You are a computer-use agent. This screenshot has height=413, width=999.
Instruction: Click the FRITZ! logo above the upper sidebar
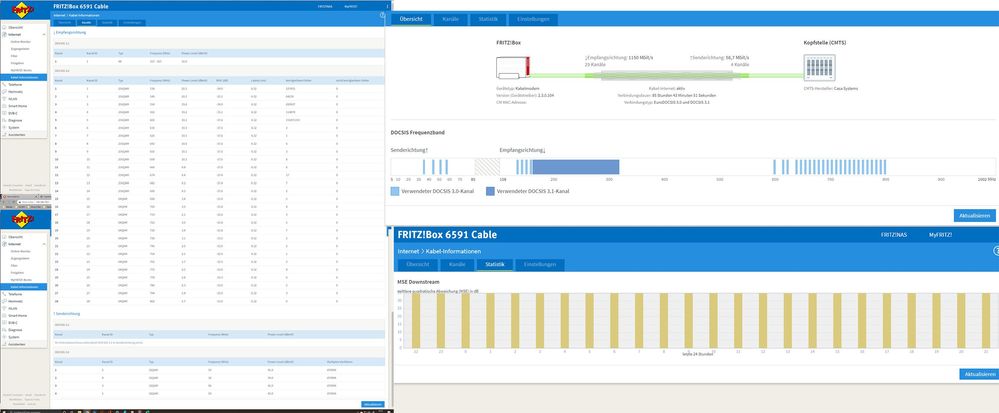click(x=24, y=11)
